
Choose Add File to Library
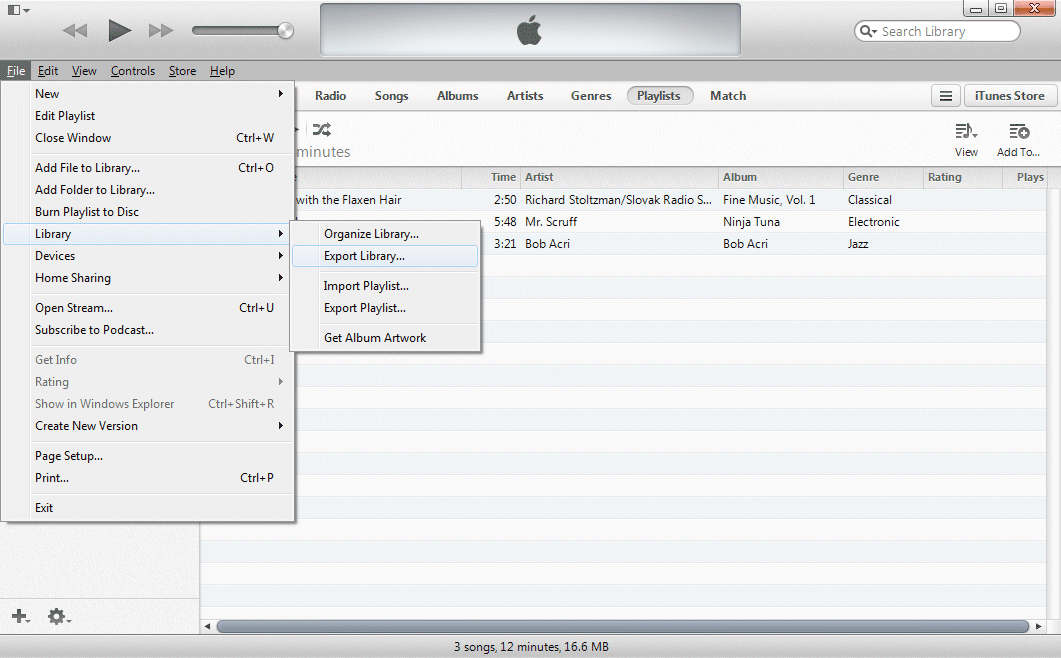coord(148,168)
